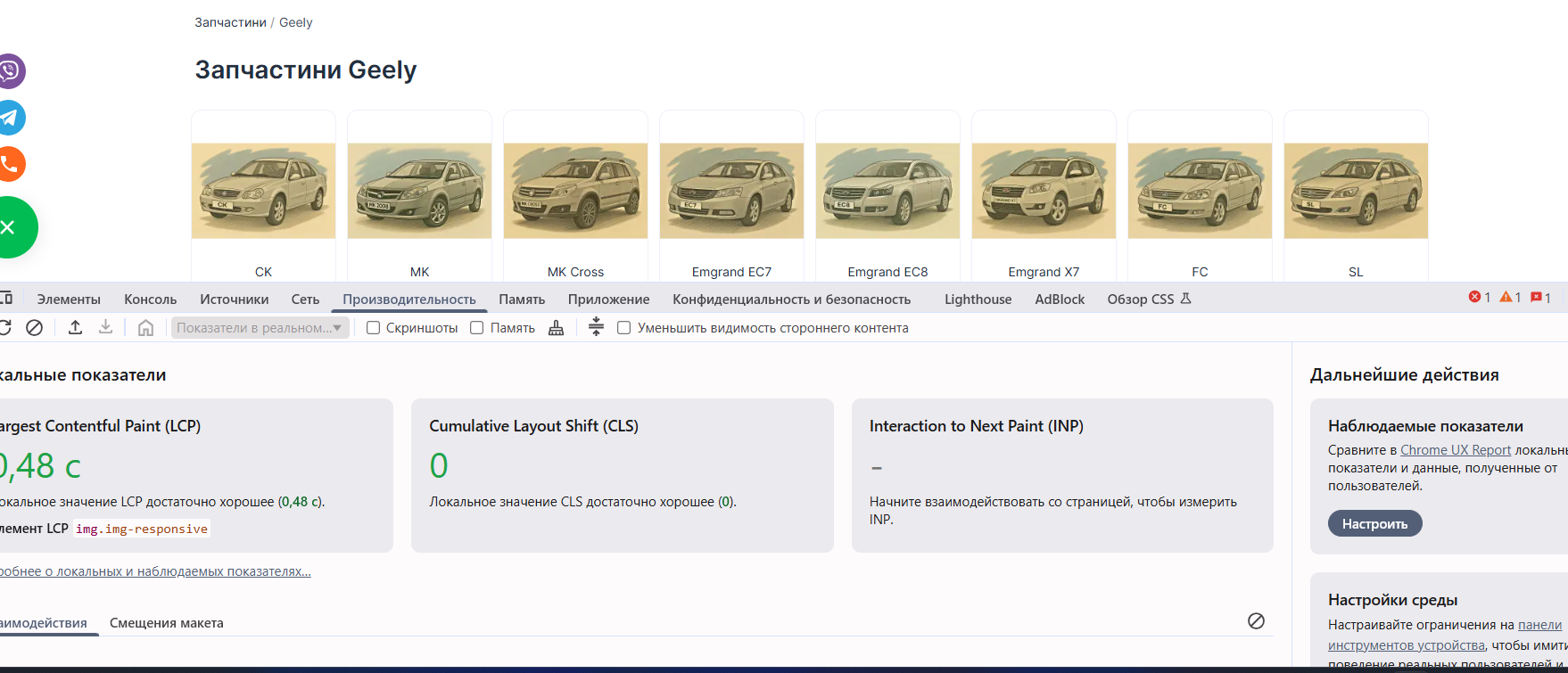This screenshot has width=1568, height=673.
Task: Open the Viber chat icon
Action: 10,71
